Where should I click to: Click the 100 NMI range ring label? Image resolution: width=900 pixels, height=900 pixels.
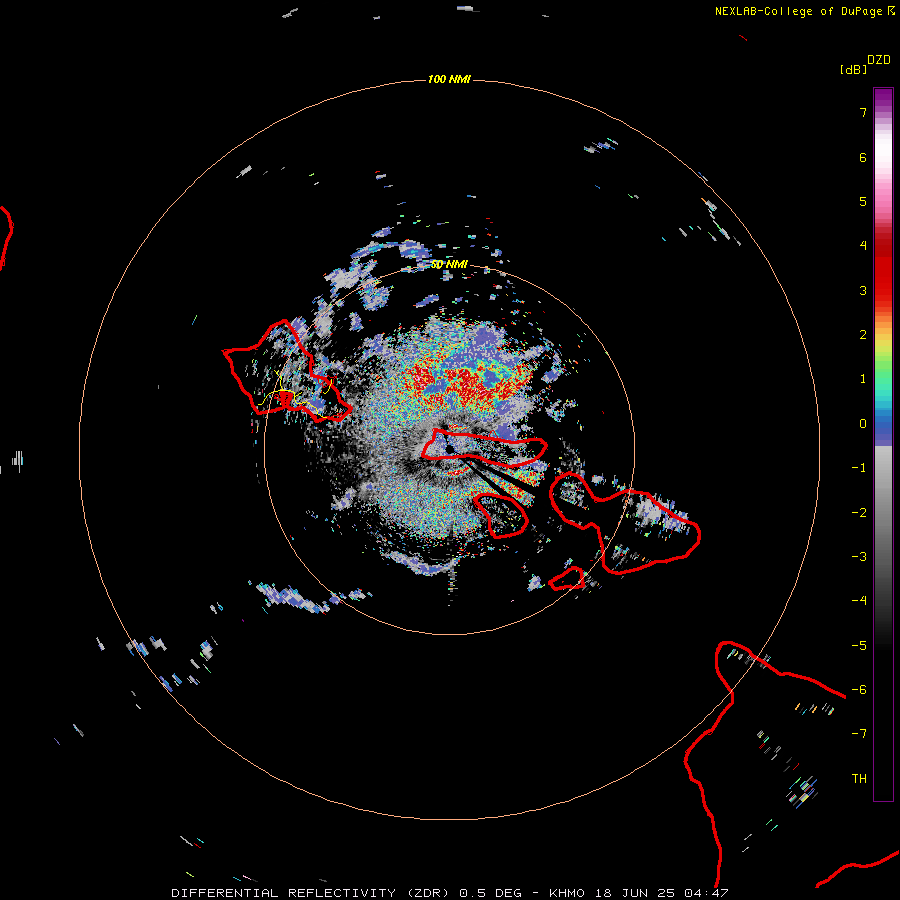pos(449,79)
